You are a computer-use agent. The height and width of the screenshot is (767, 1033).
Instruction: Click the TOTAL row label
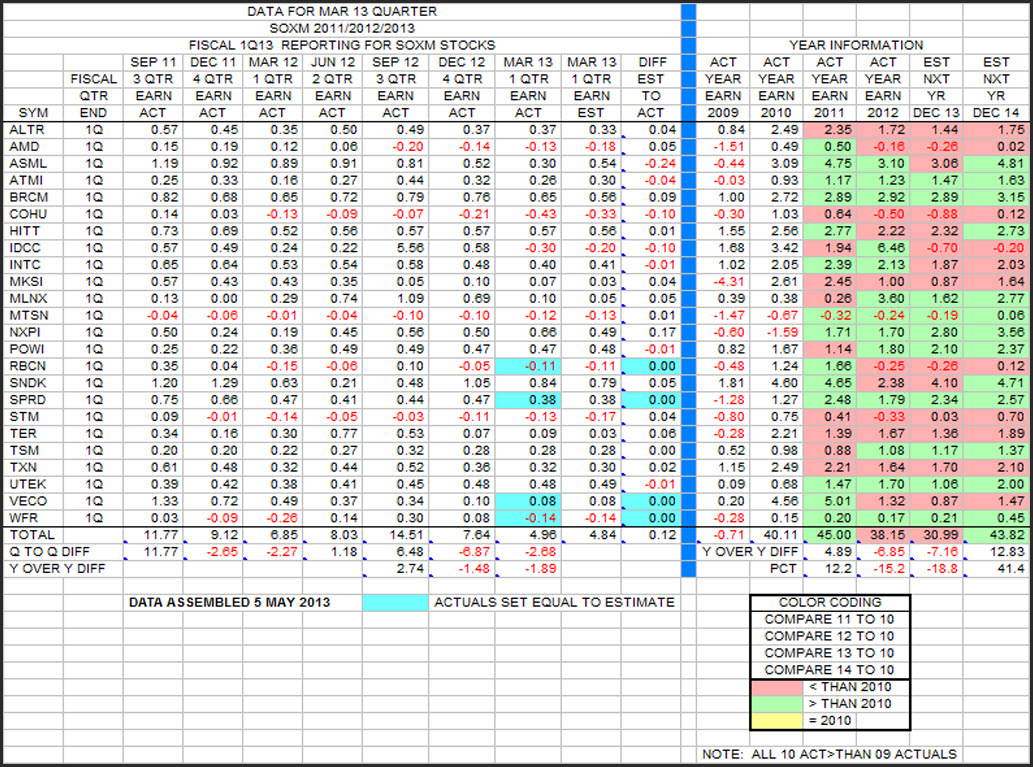(x=32, y=534)
